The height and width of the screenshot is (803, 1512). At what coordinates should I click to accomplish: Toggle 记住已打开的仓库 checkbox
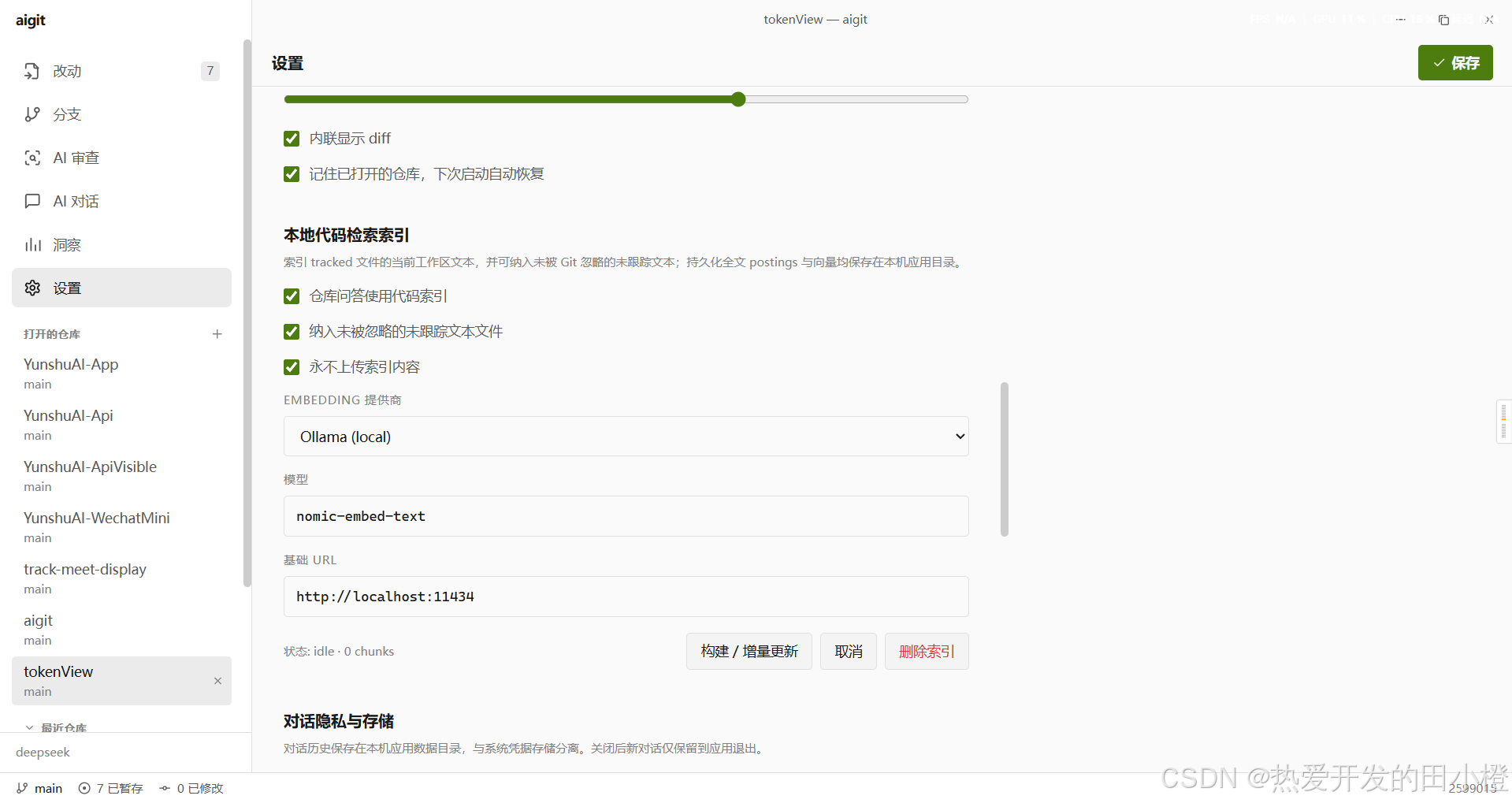point(292,174)
